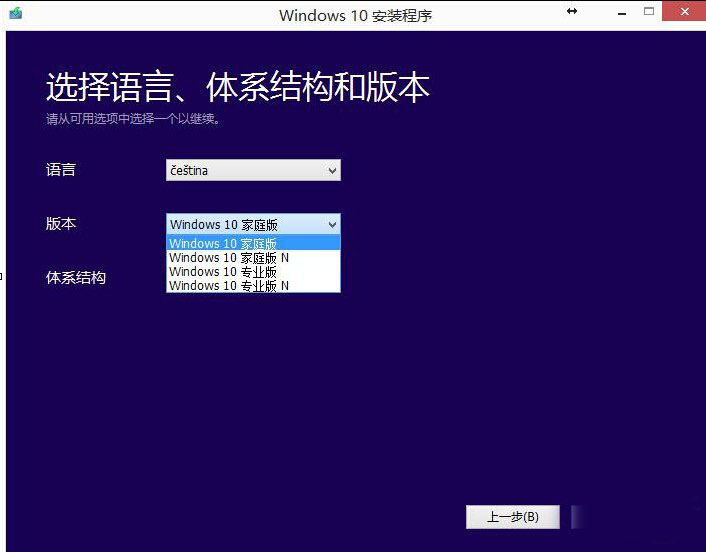Maximize the Windows 10 安装程序 window
This screenshot has width=706, height=552.
tap(649, 11)
